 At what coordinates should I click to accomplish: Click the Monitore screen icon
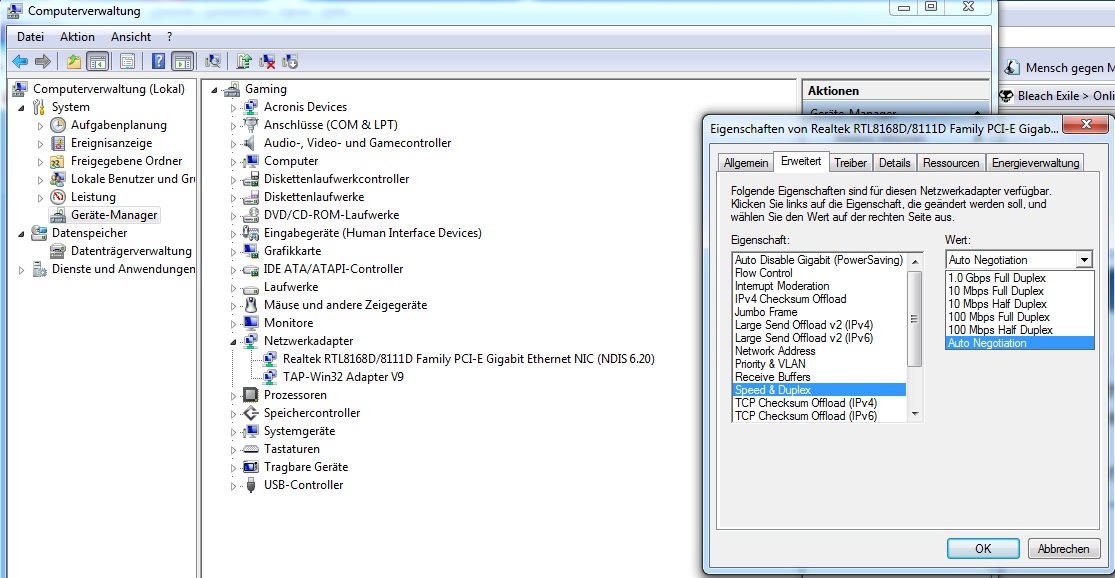250,323
